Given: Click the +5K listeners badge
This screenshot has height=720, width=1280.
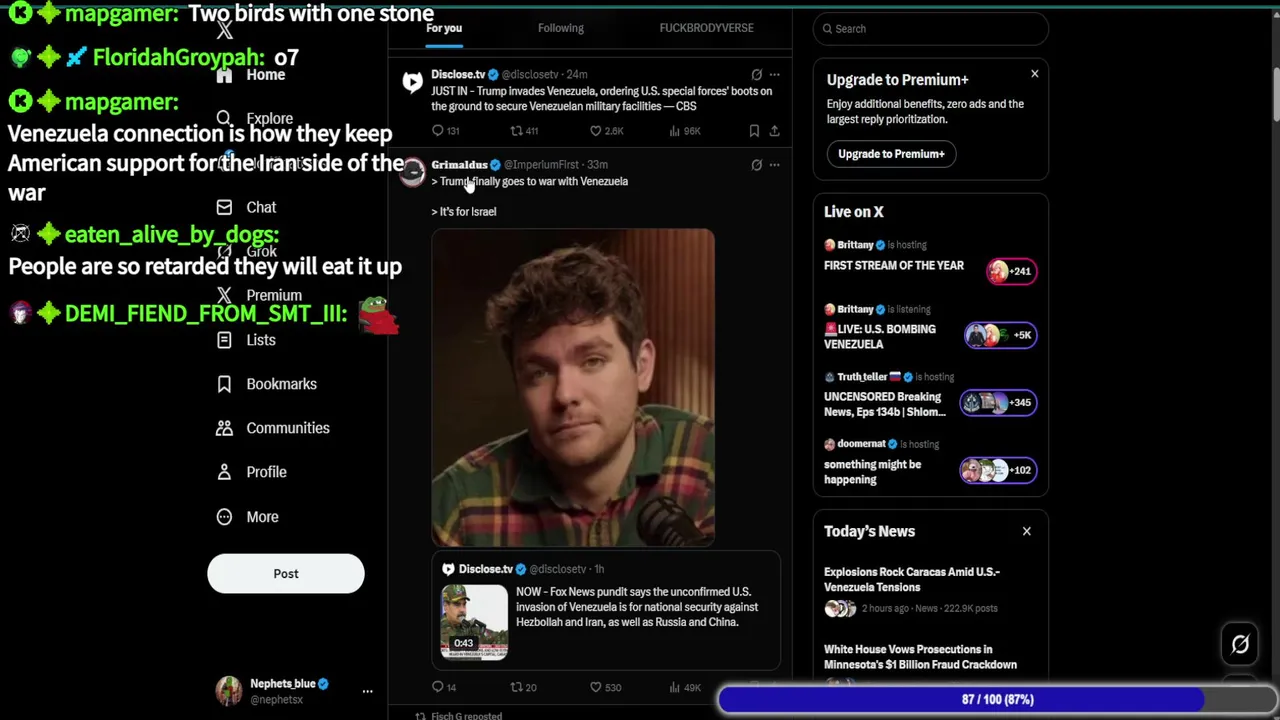Looking at the screenshot, I should click(1000, 335).
